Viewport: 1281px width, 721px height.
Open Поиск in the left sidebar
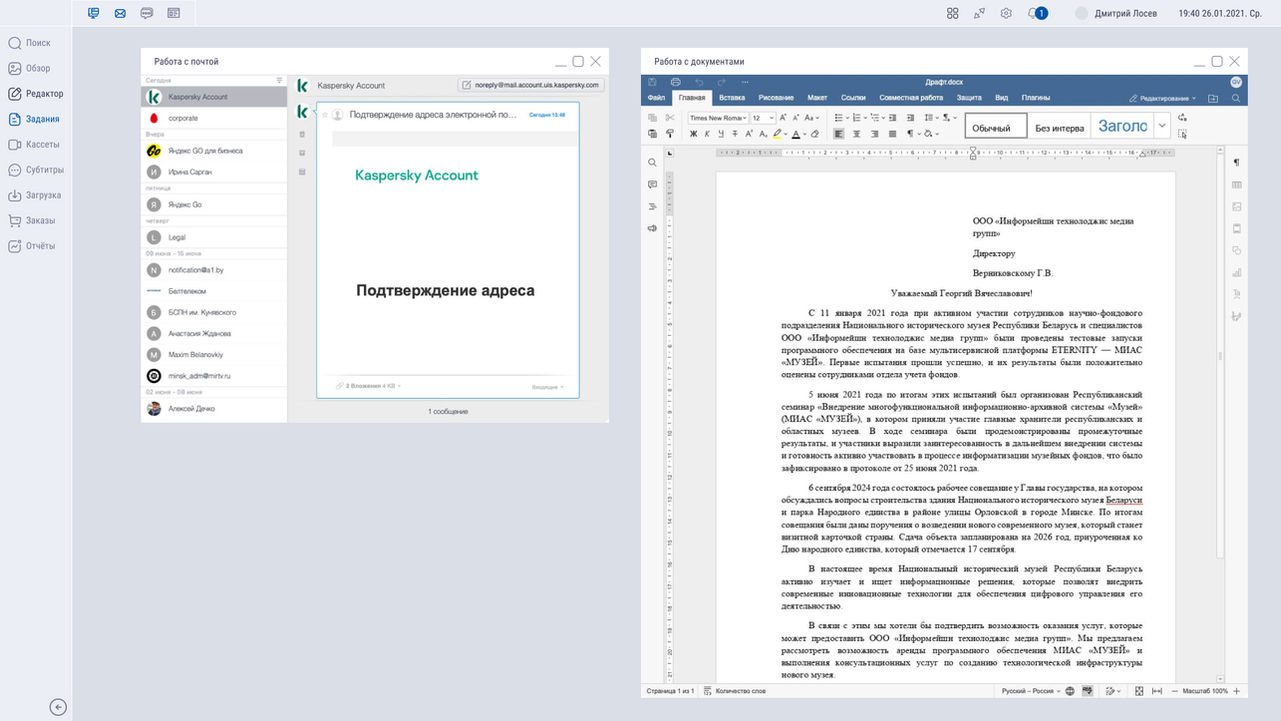(x=30, y=43)
